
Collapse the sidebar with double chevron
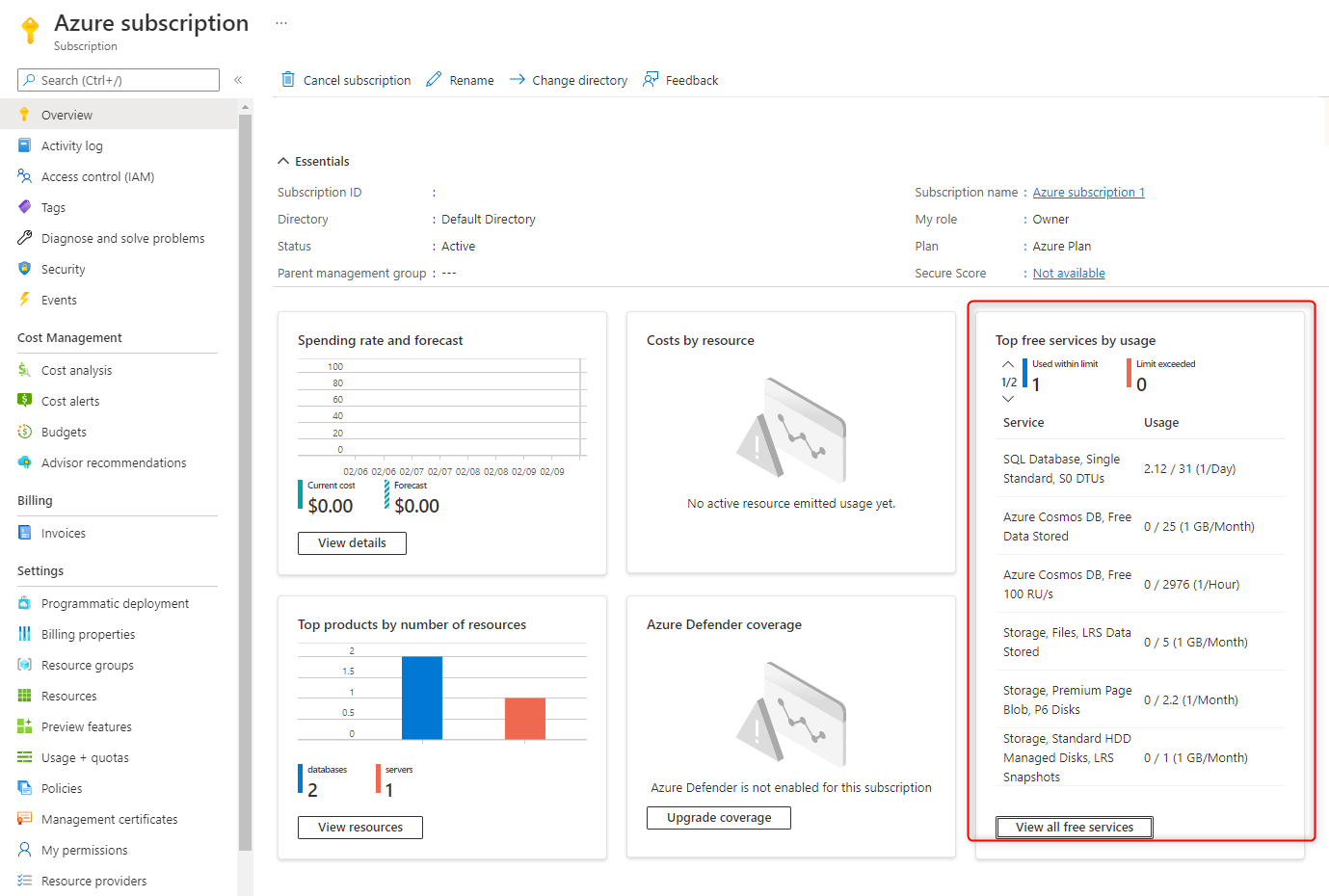(x=238, y=80)
